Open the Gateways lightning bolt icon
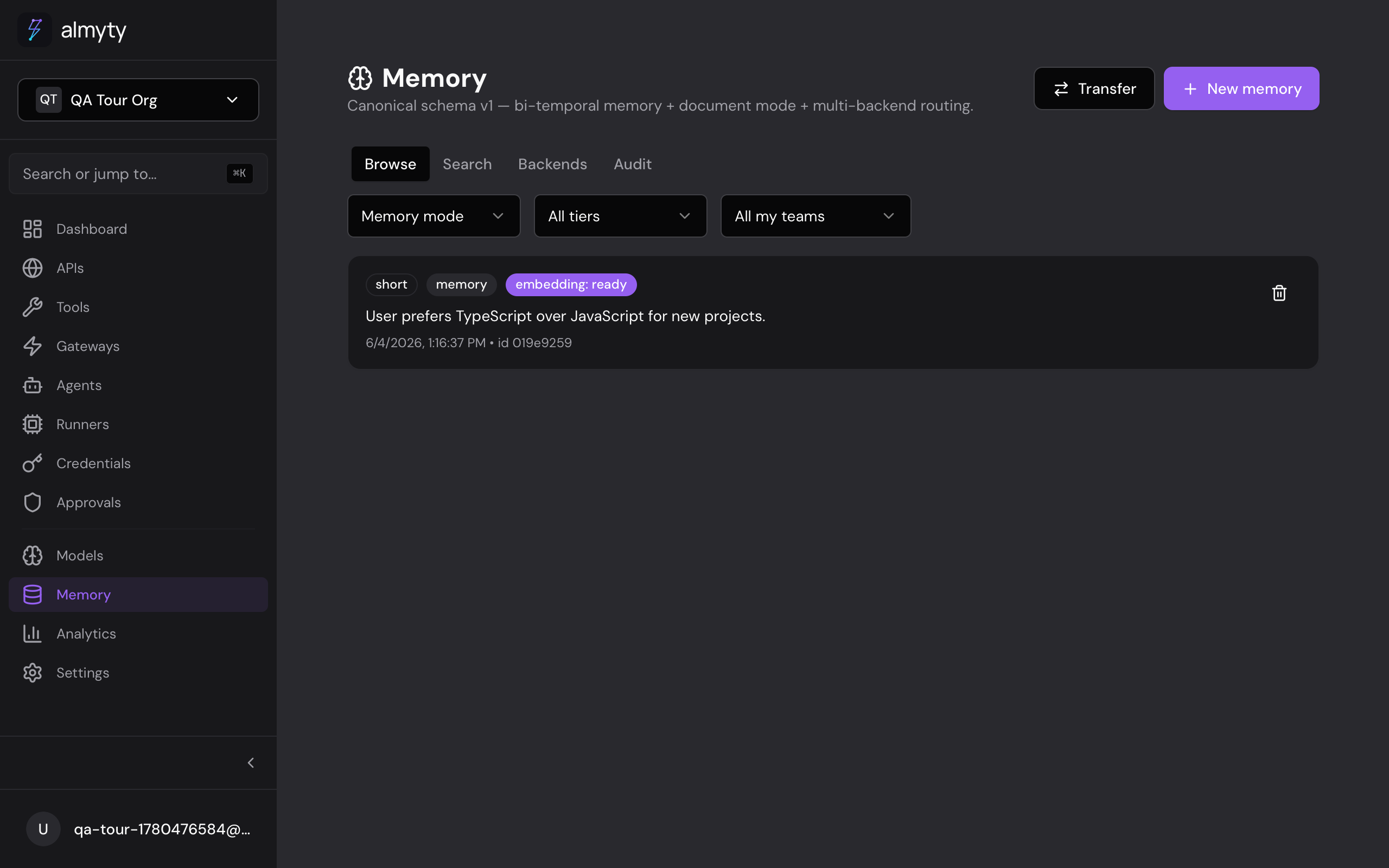This screenshot has height=868, width=1389. click(32, 346)
